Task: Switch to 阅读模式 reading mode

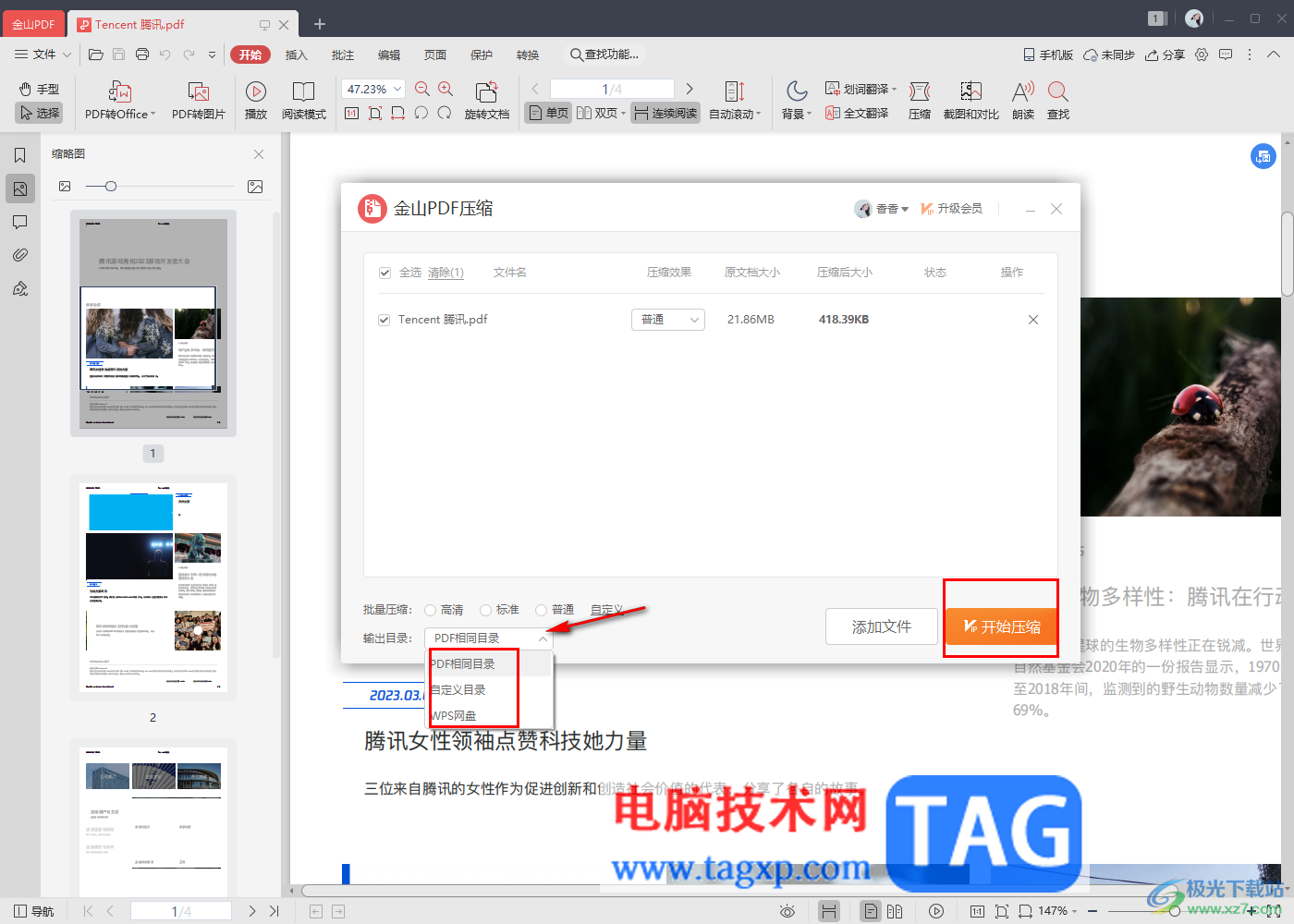Action: click(x=304, y=101)
